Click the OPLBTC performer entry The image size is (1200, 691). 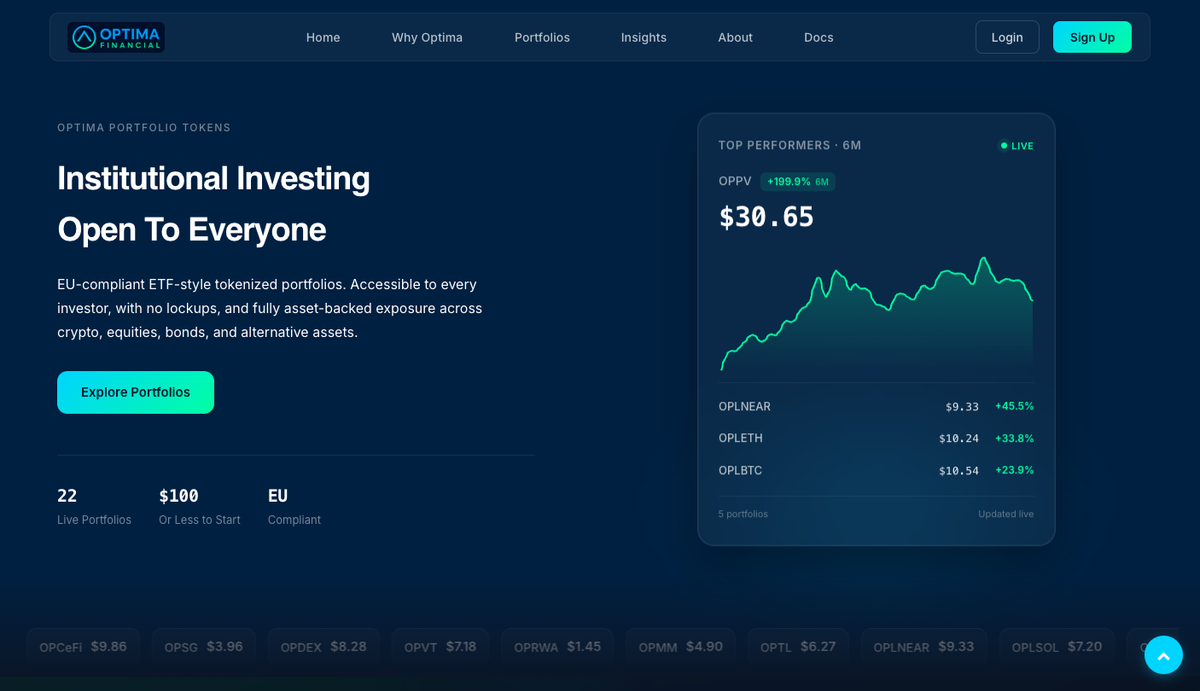[x=876, y=470]
